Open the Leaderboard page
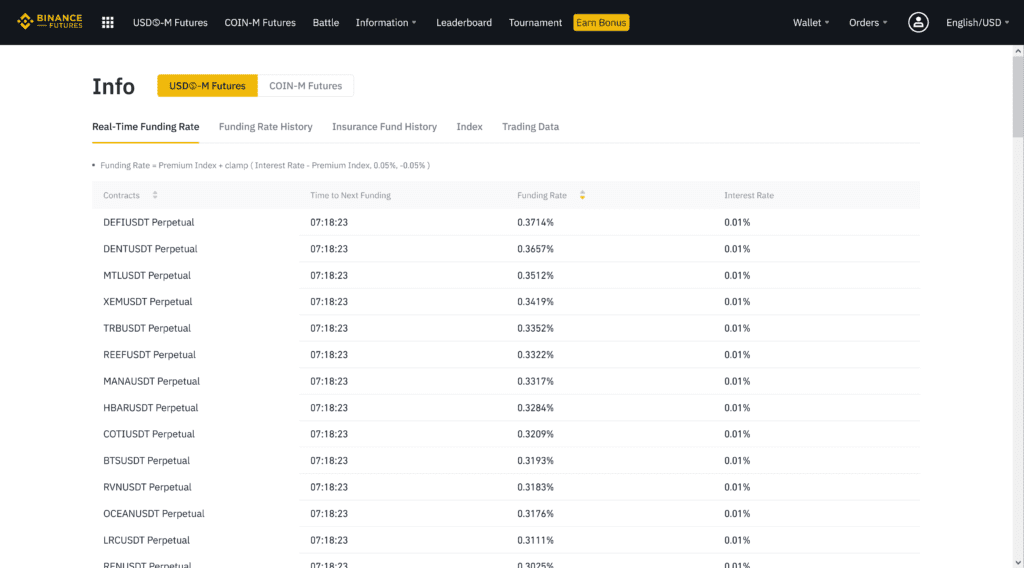Image resolution: width=1024 pixels, height=568 pixels. pyautogui.click(x=464, y=22)
